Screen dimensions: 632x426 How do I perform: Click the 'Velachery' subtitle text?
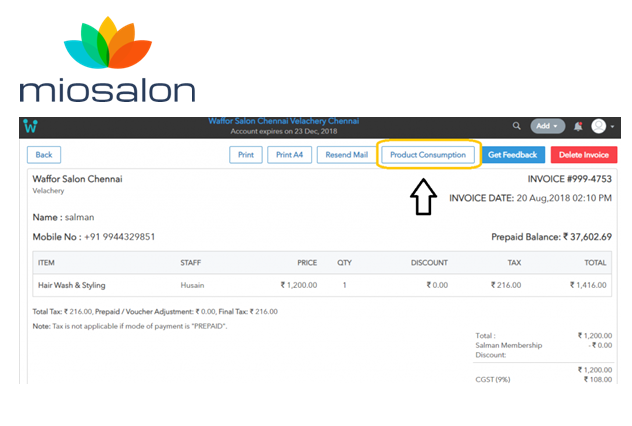[x=48, y=191]
